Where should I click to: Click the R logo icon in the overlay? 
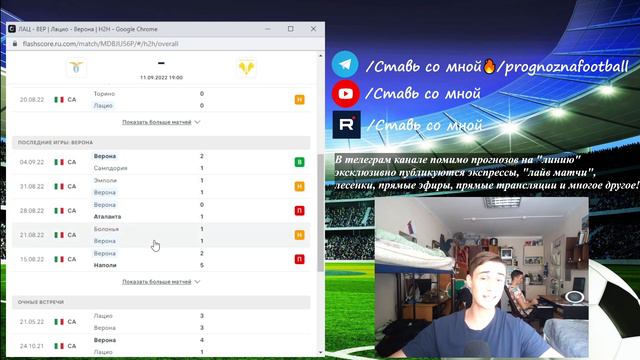[347, 124]
